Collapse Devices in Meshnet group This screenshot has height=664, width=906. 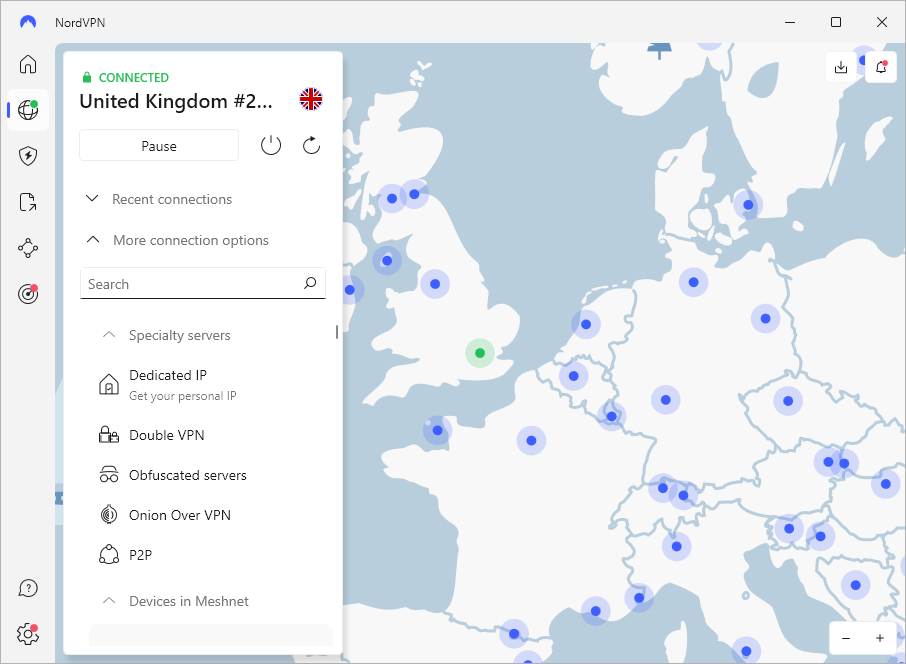176,601
